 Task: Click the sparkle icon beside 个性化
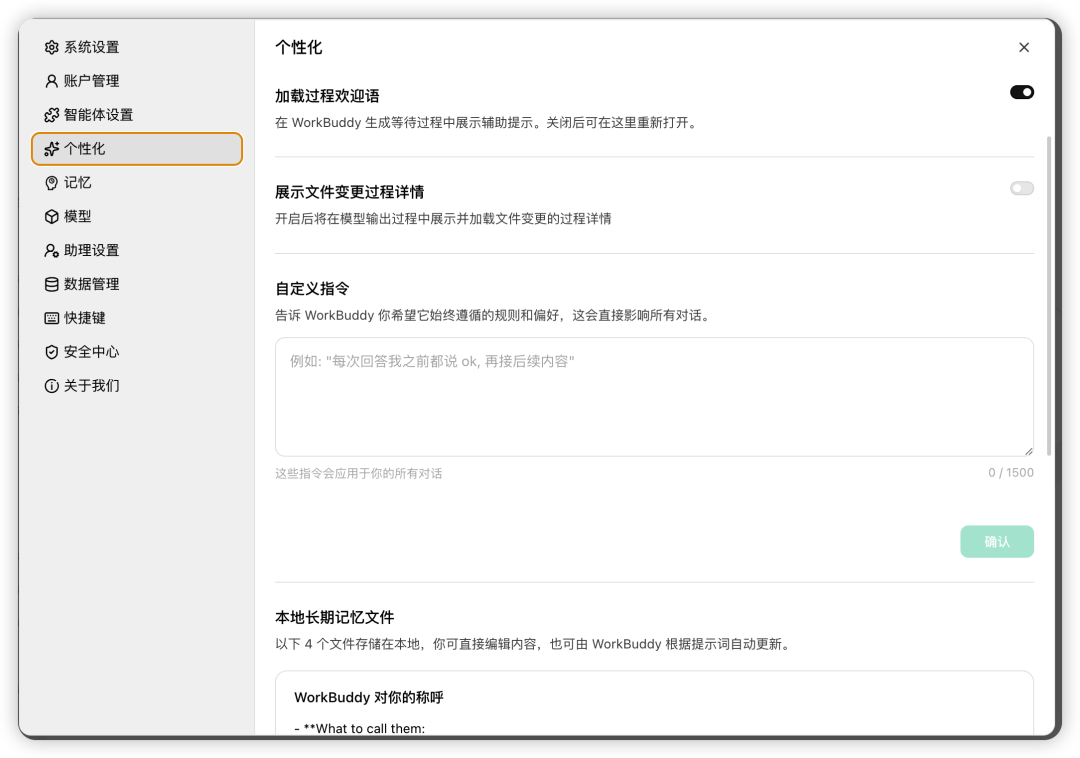pos(51,149)
